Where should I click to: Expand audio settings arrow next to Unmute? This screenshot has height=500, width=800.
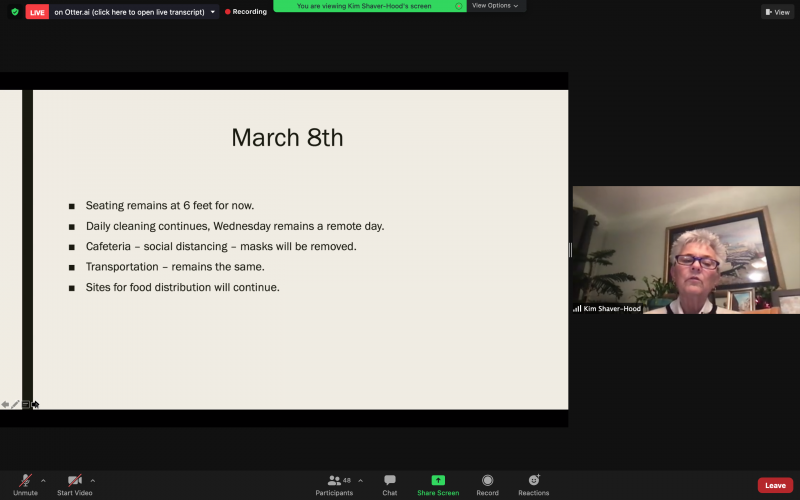43,481
